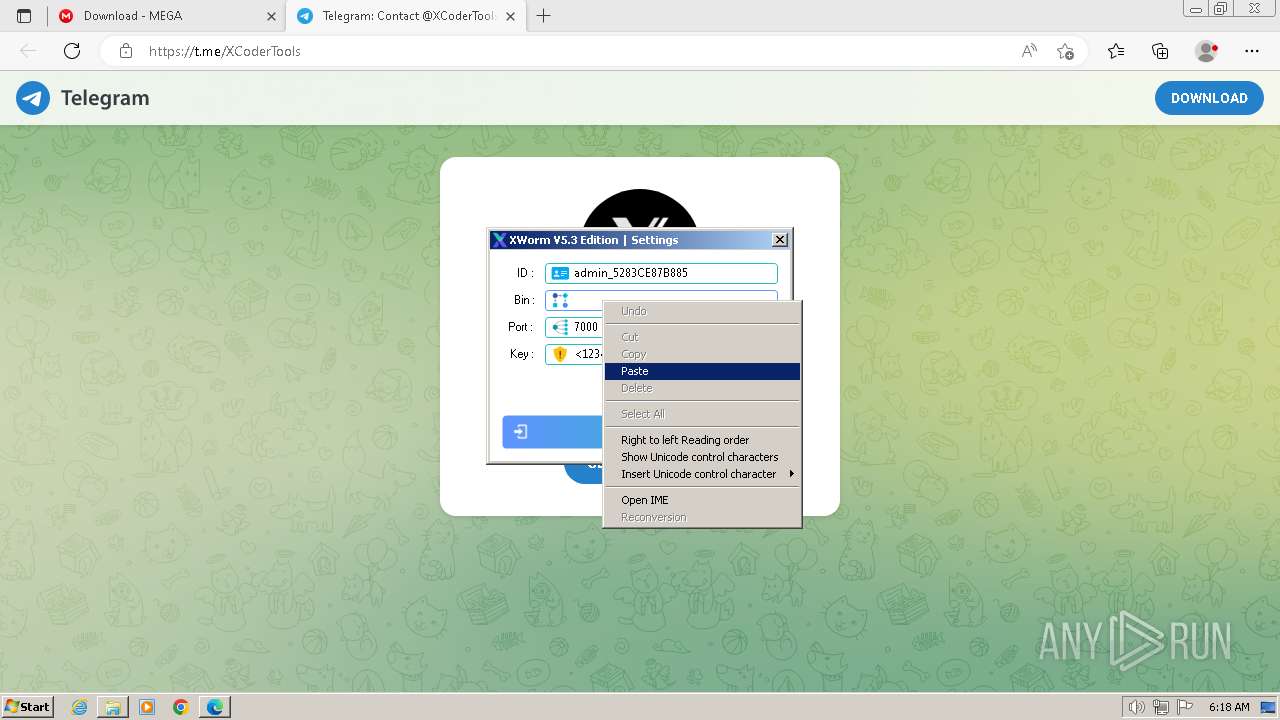Expand Insert Unicode control character submenu

[702, 474]
